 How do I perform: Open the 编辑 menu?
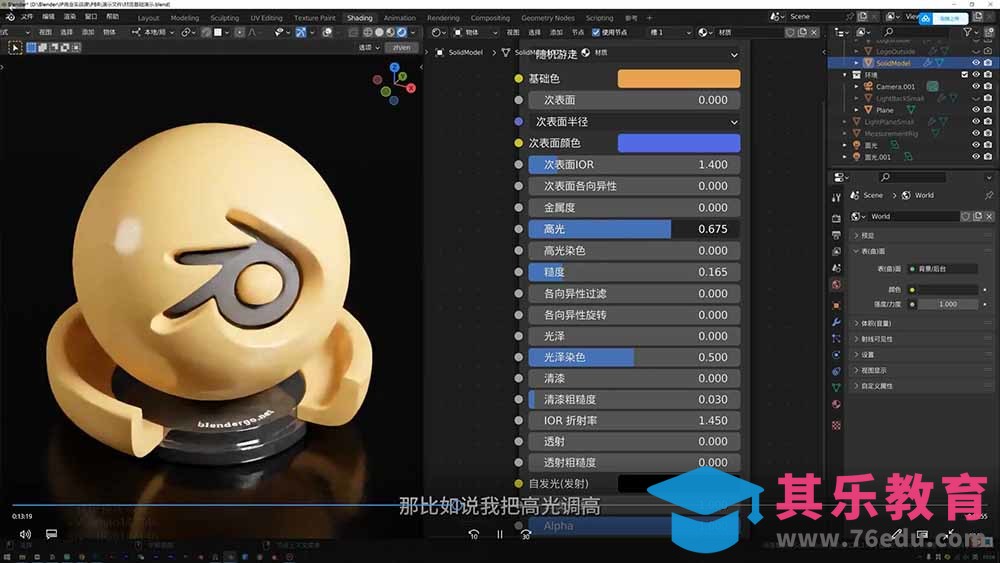[x=48, y=17]
